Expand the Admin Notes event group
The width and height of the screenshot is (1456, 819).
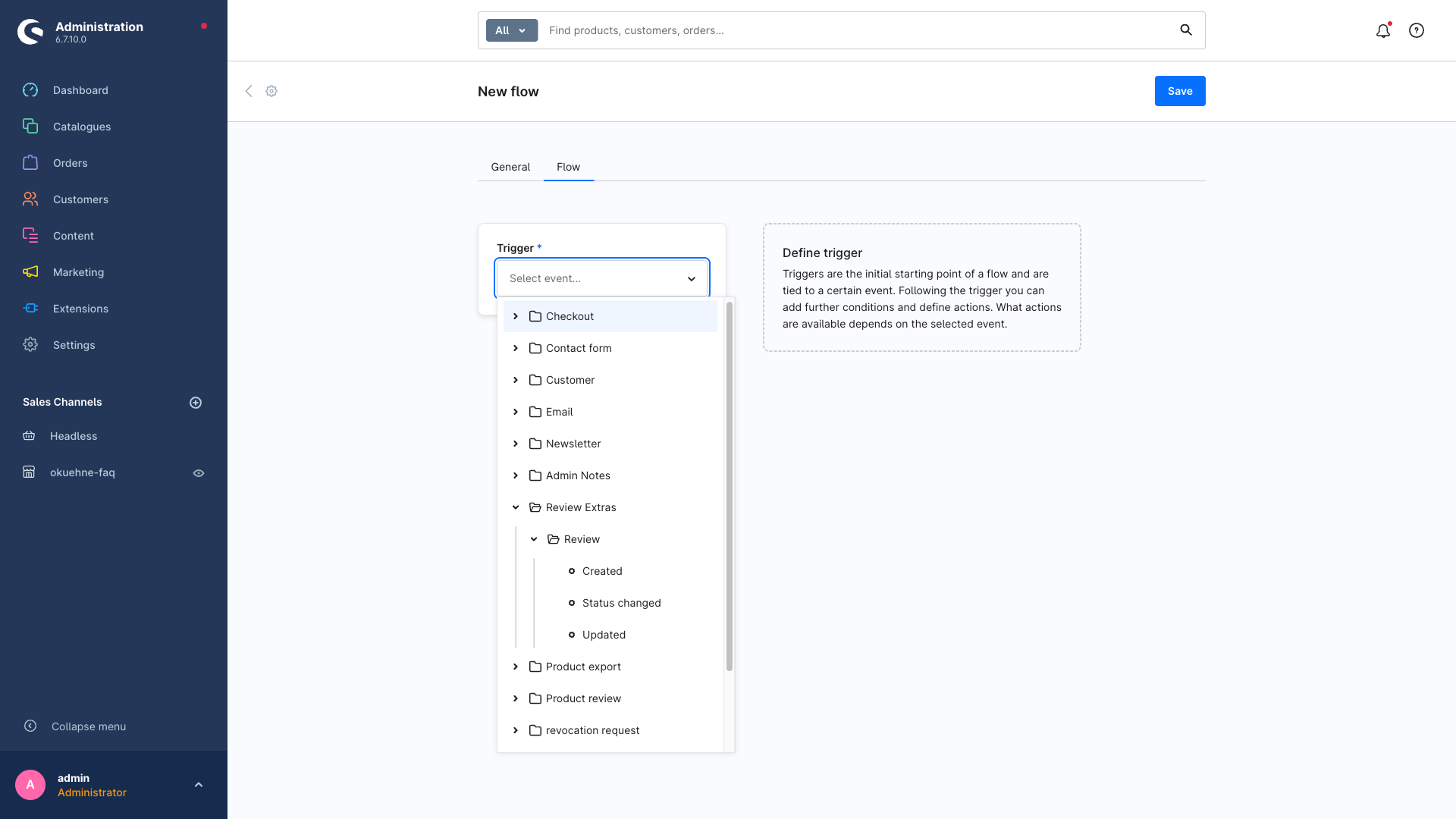[516, 475]
